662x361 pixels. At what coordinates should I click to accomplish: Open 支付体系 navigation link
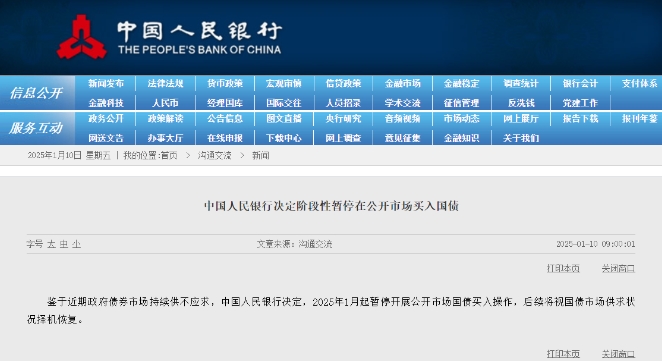pyautogui.click(x=640, y=84)
